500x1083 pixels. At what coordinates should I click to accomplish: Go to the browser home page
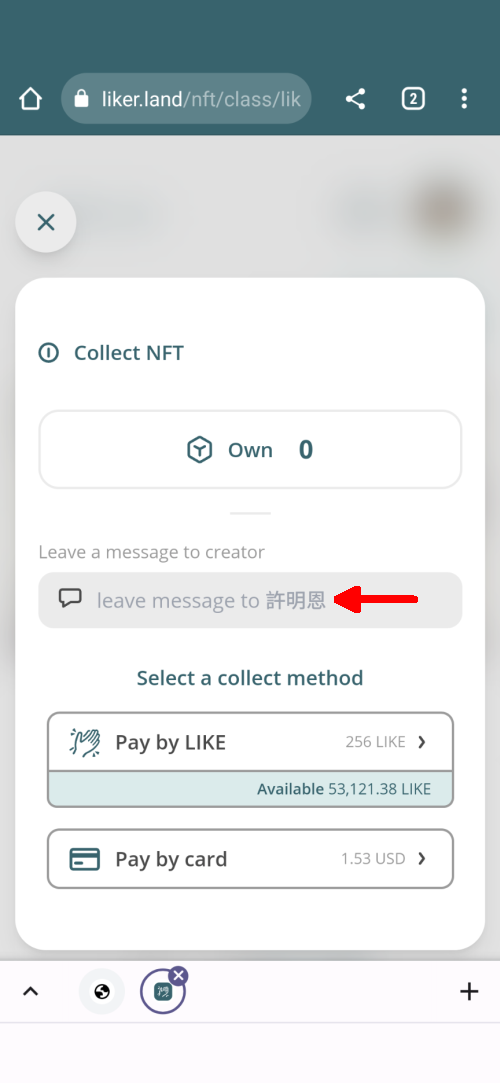[x=30, y=99]
